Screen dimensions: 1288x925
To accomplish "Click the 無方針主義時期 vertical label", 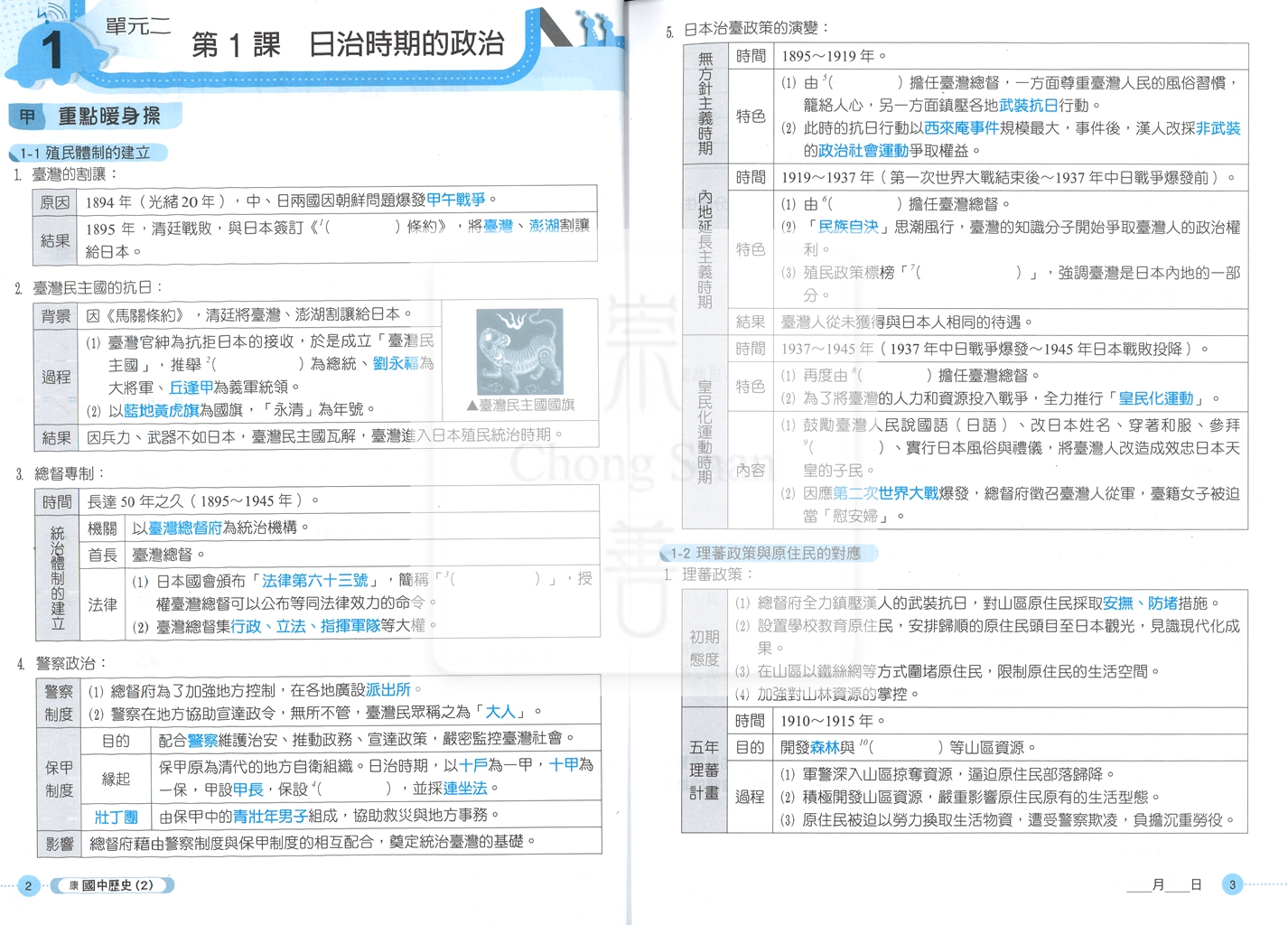I will coord(705,103).
